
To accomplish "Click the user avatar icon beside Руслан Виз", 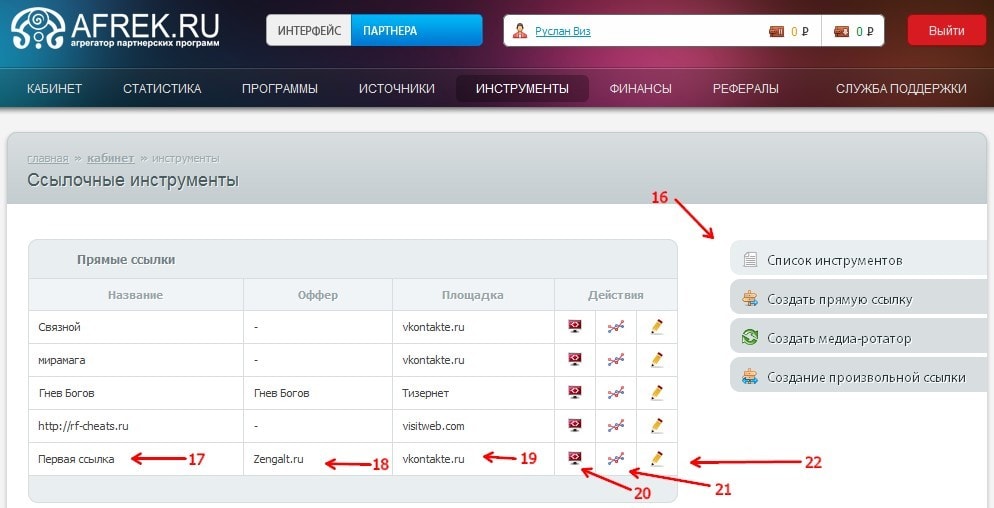I will click(x=520, y=30).
